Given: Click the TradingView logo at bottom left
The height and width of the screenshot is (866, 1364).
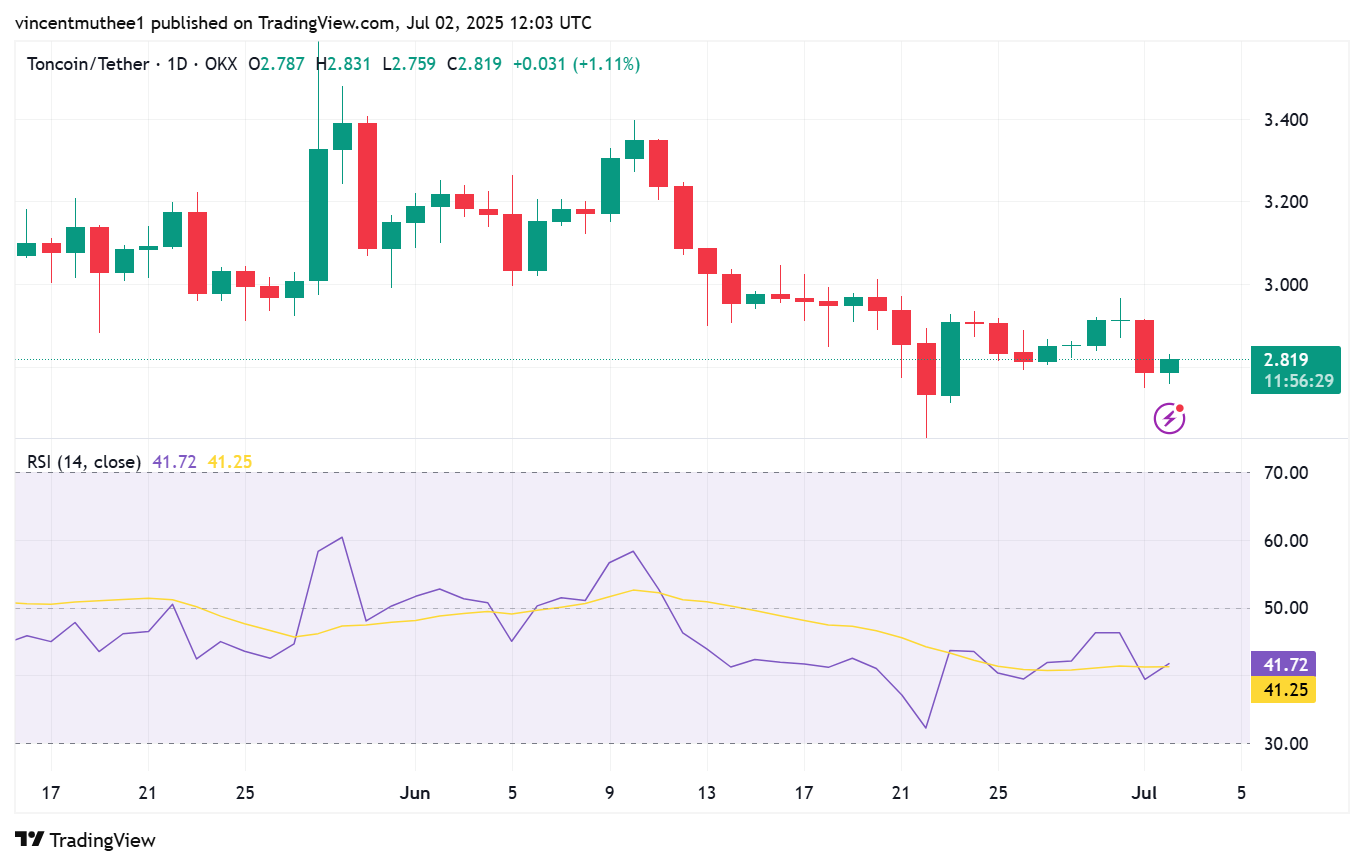Looking at the screenshot, I should pyautogui.click(x=85, y=840).
